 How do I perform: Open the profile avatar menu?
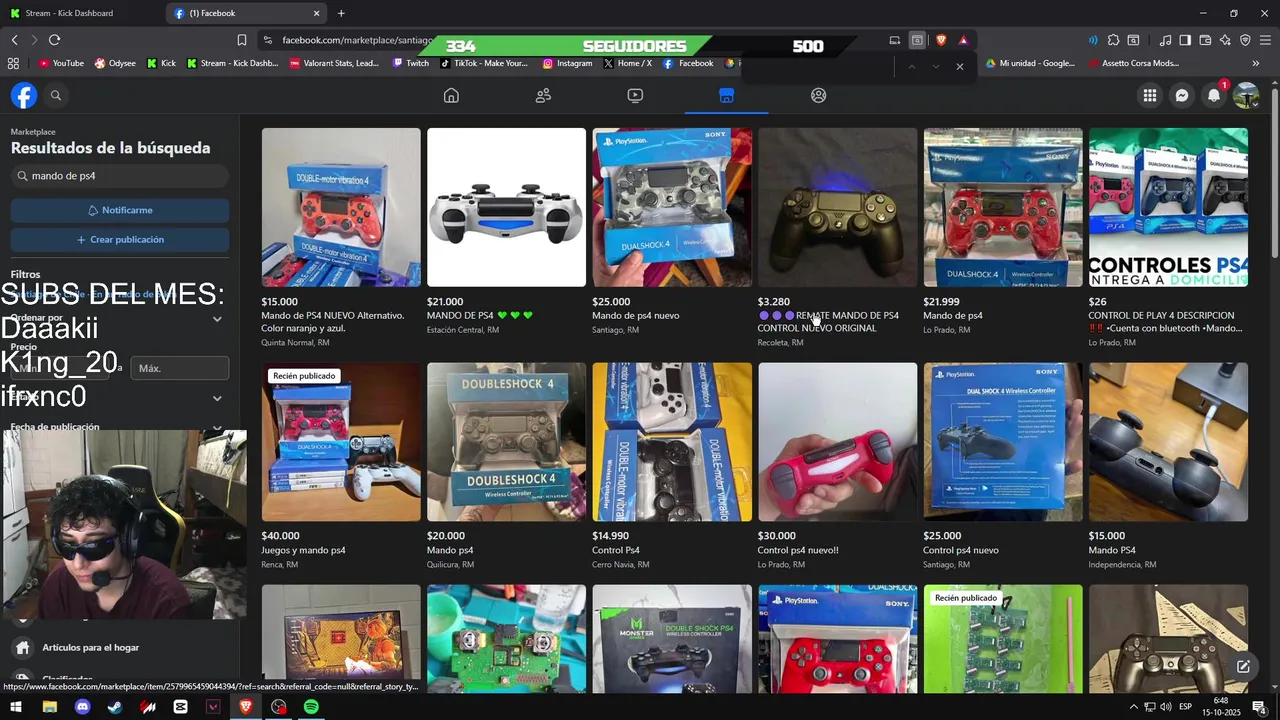[1246, 95]
